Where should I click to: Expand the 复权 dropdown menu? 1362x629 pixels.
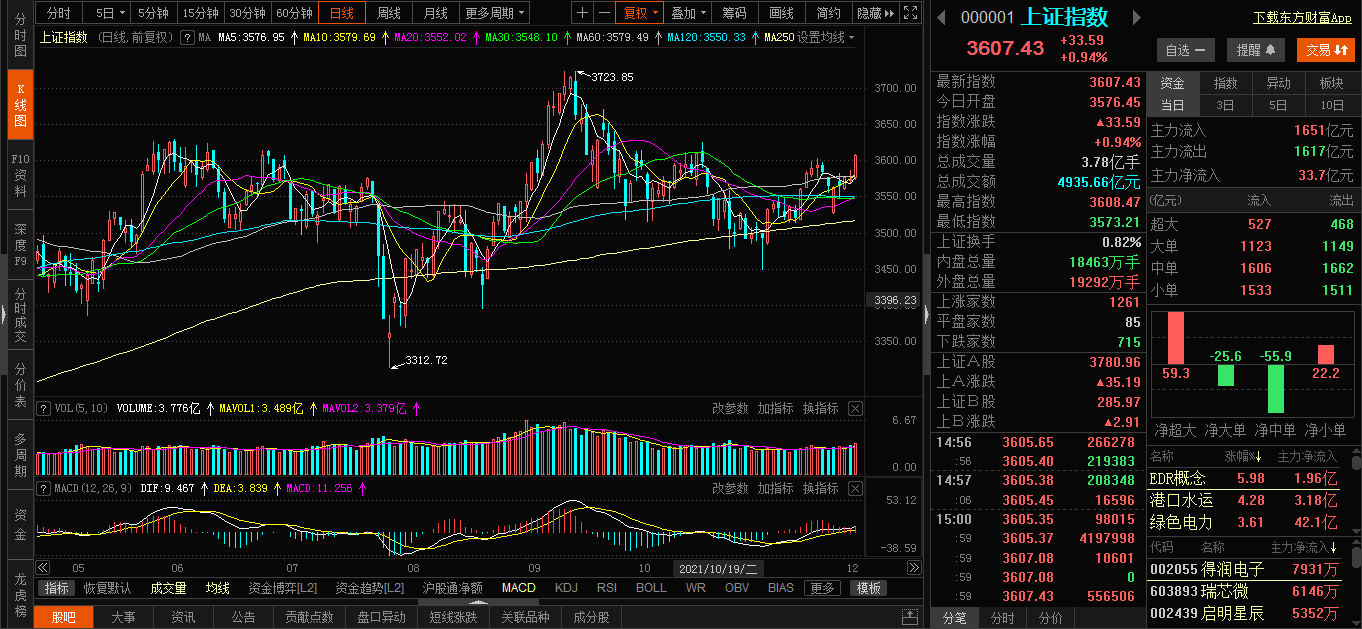tap(640, 13)
